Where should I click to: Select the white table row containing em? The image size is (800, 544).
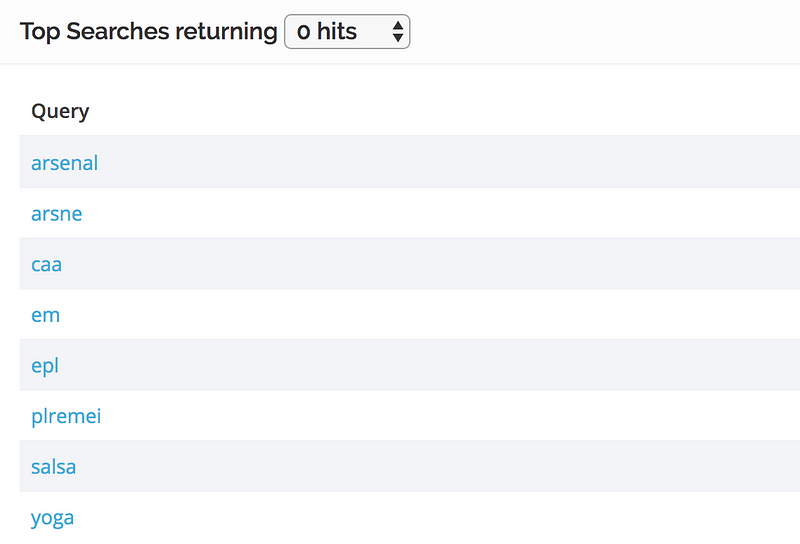click(x=410, y=314)
